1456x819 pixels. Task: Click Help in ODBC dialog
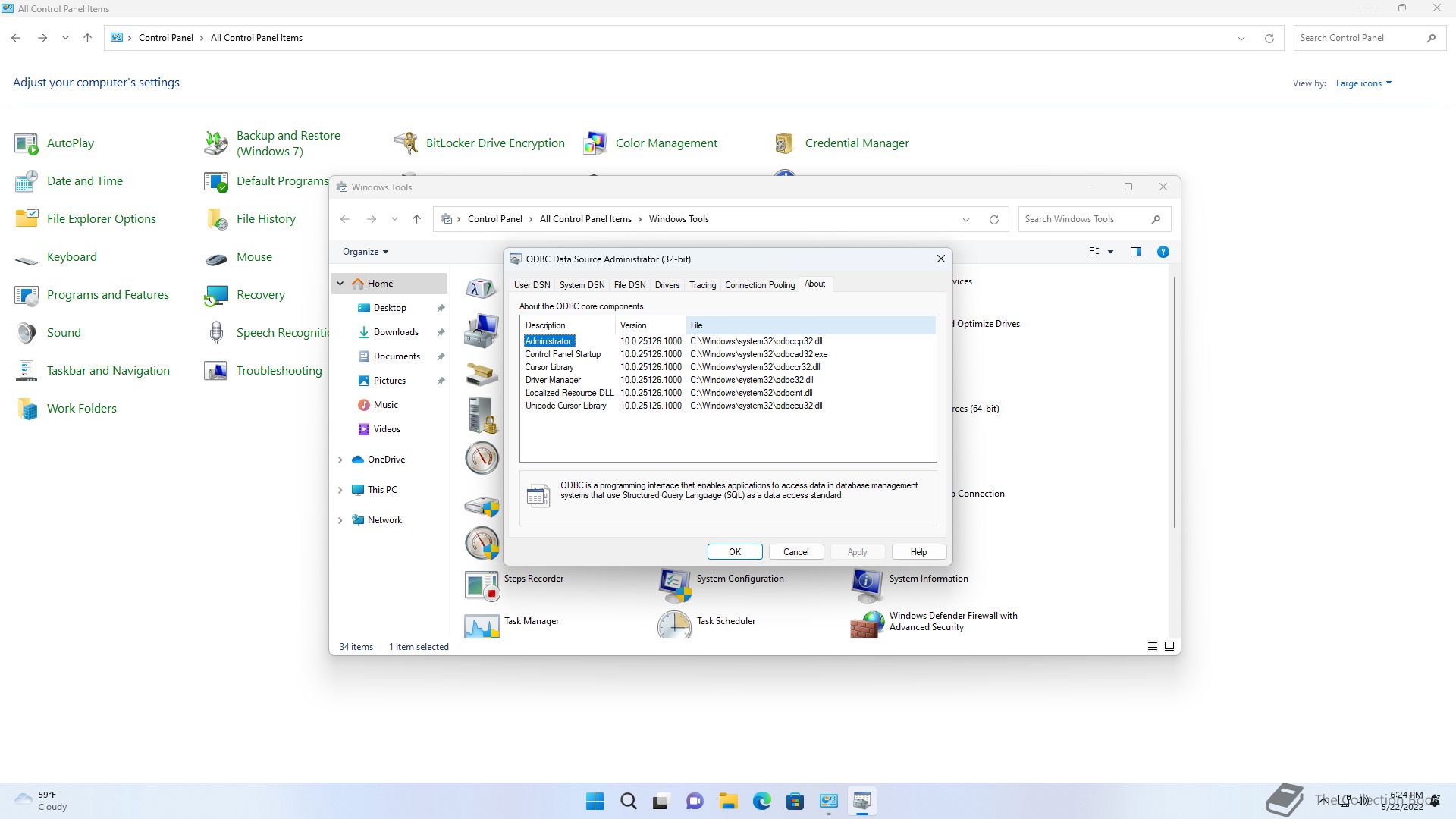click(x=918, y=552)
